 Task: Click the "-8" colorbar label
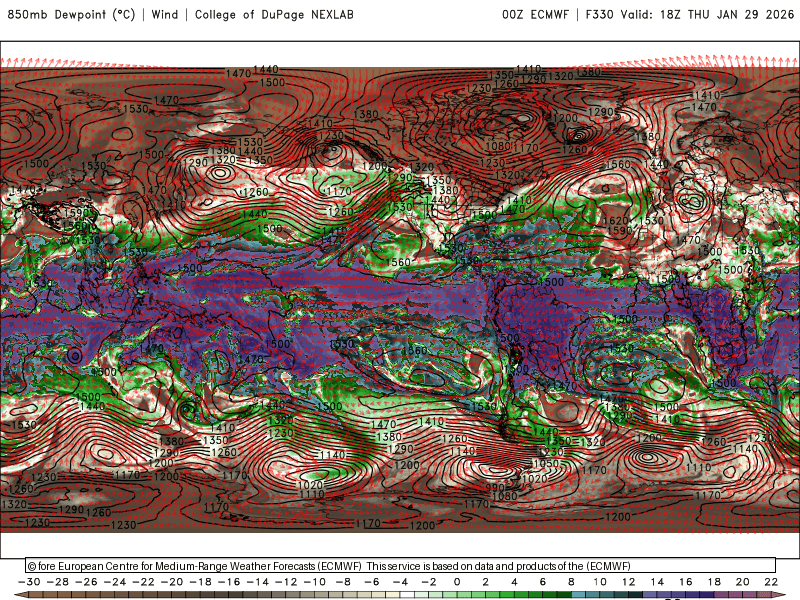(343, 582)
